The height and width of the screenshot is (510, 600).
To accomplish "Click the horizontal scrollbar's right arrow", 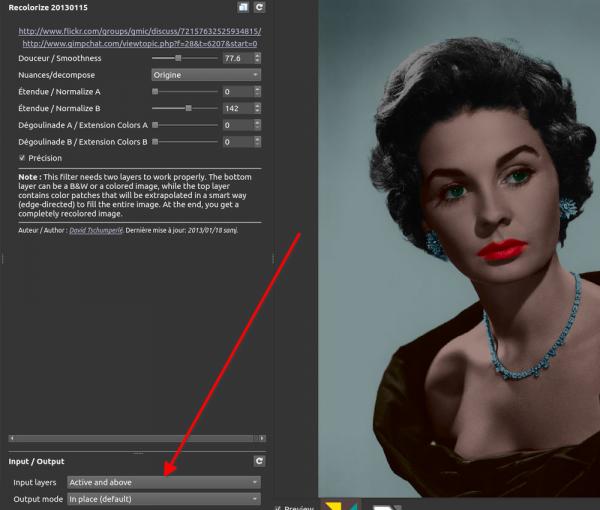I will 262,438.
